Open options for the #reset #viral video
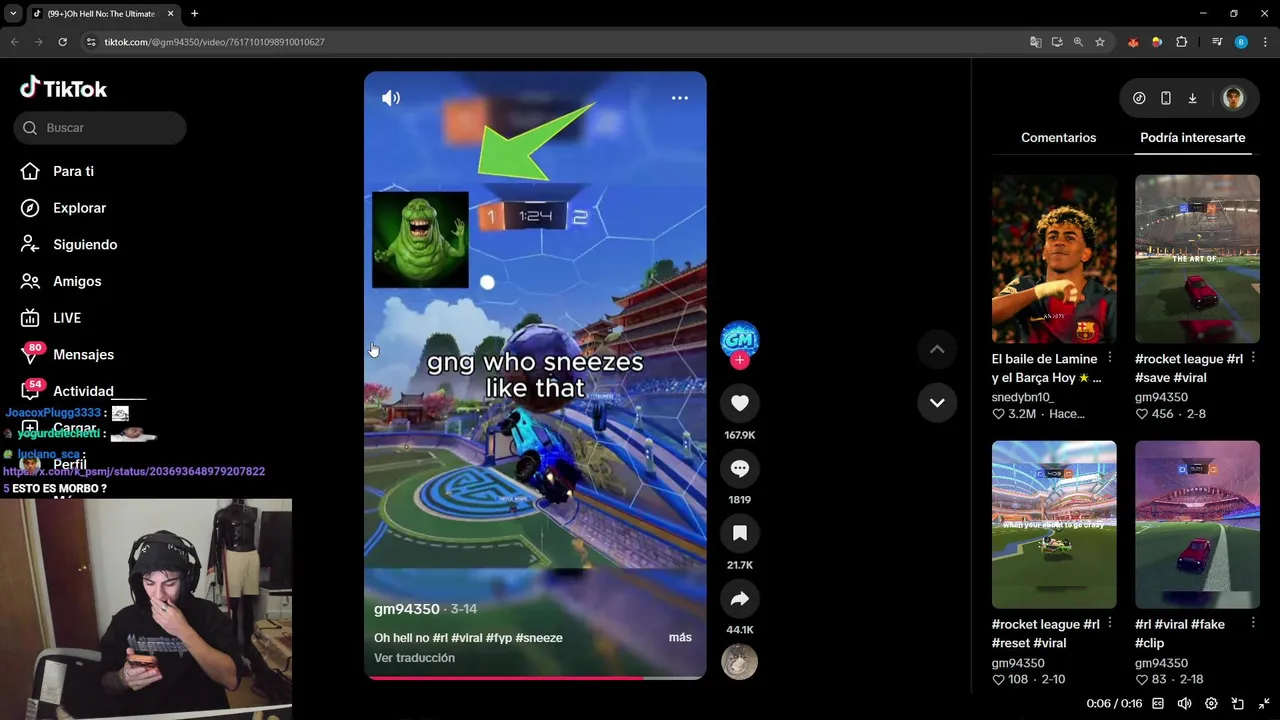This screenshot has height=720, width=1280. tap(1110, 624)
